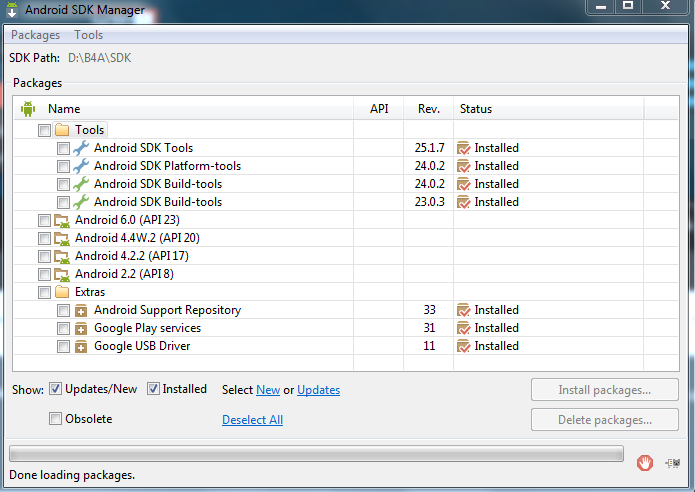The width and height of the screenshot is (695, 492).
Task: Toggle the Updates/New checkbox
Action: click(x=56, y=389)
